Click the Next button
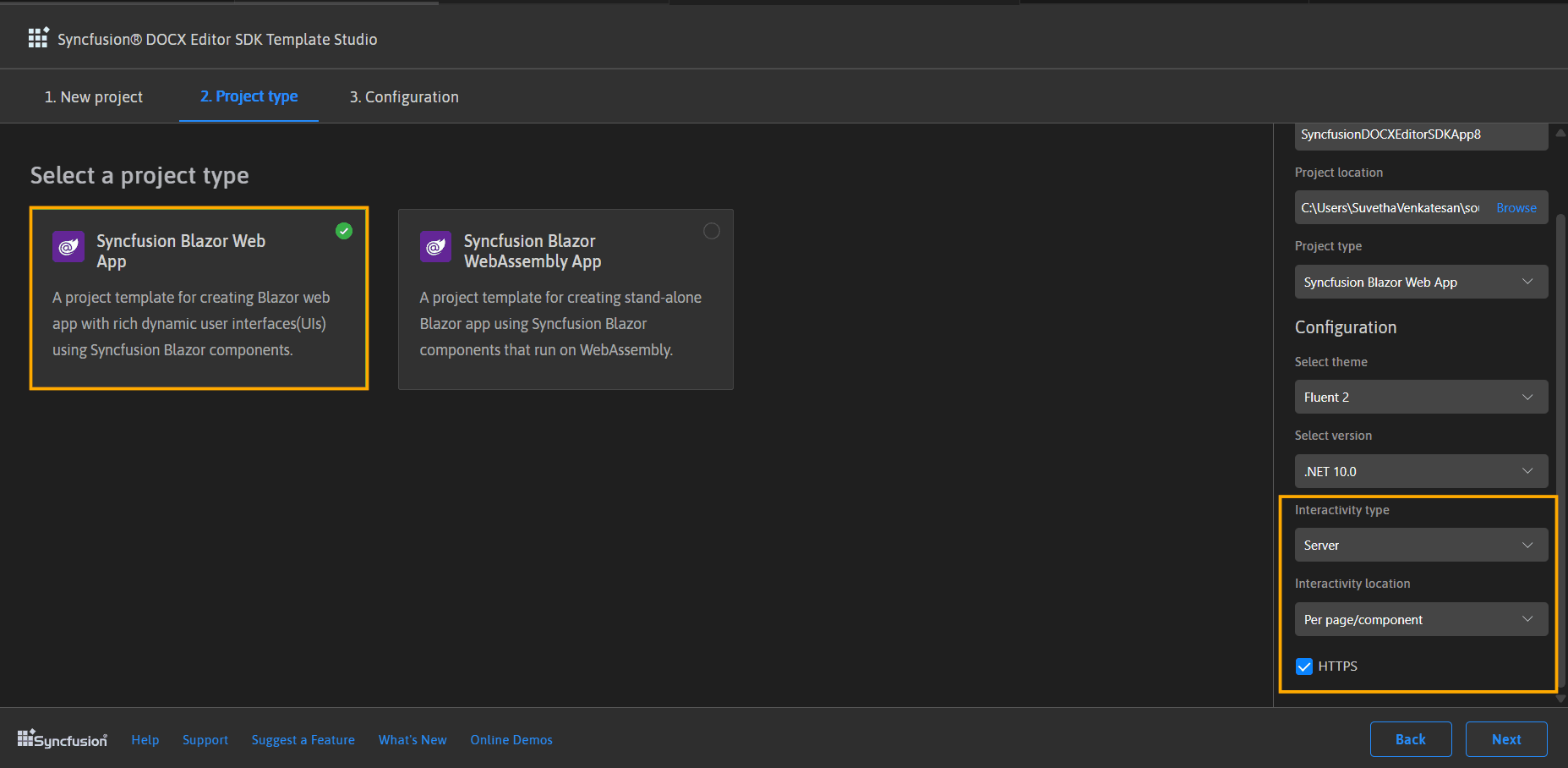1568x768 pixels. [x=1505, y=738]
